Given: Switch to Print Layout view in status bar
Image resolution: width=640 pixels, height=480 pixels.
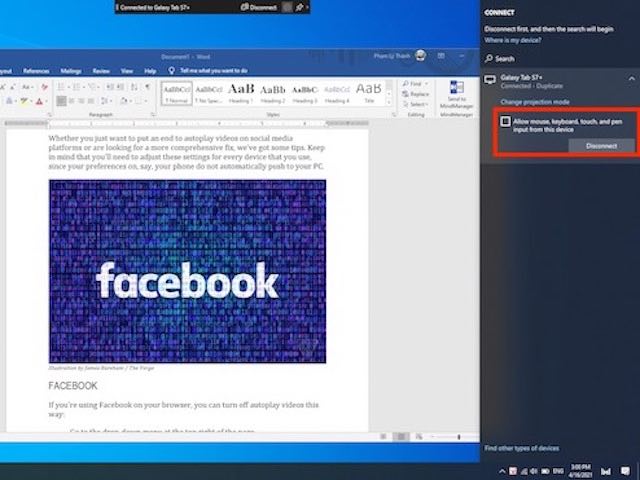Looking at the screenshot, I should [401, 437].
